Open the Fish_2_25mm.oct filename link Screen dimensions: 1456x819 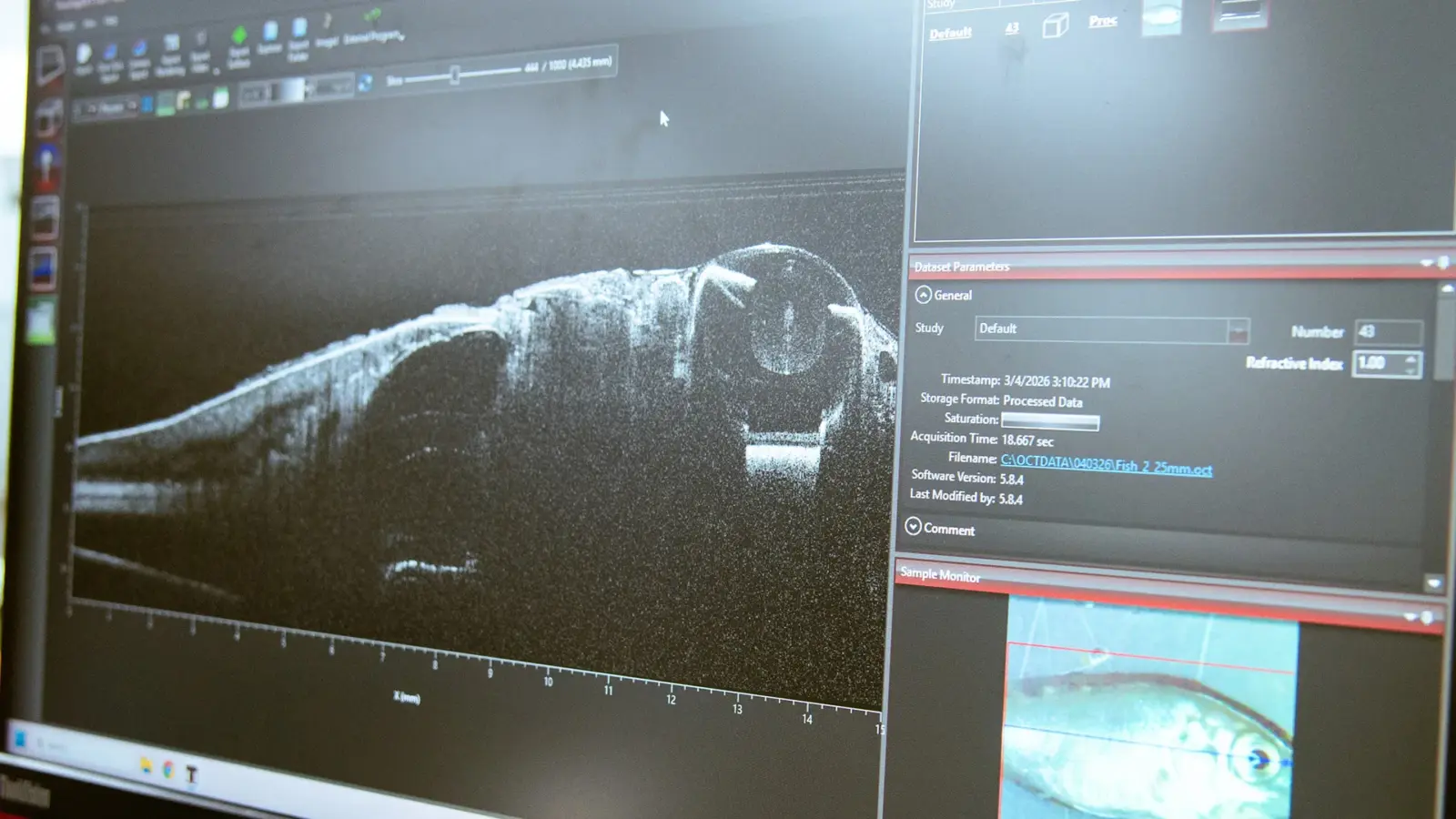[1106, 465]
